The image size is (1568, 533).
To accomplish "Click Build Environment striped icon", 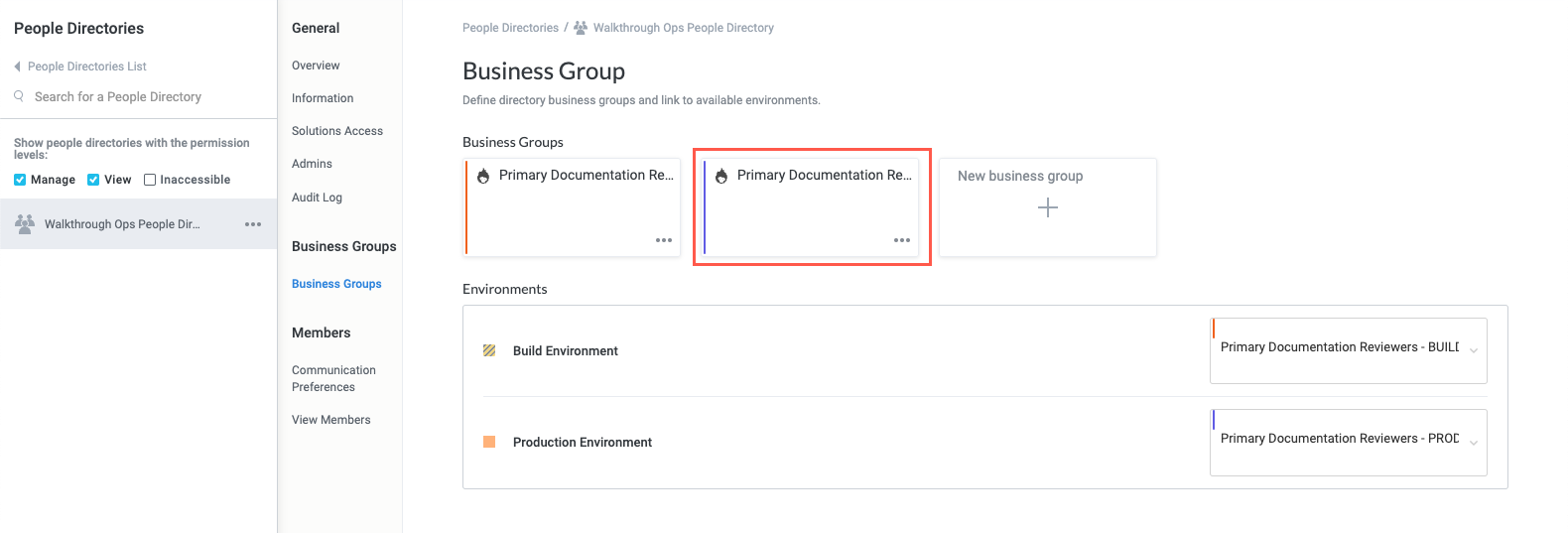I will [489, 350].
